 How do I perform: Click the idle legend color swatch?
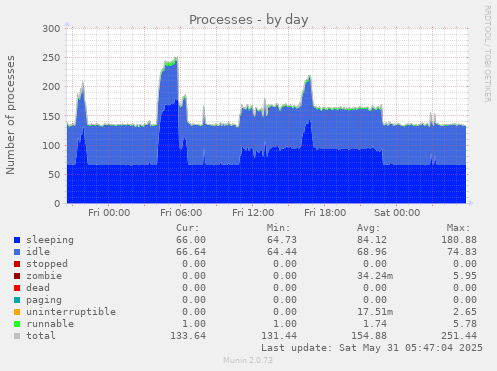coord(17,252)
